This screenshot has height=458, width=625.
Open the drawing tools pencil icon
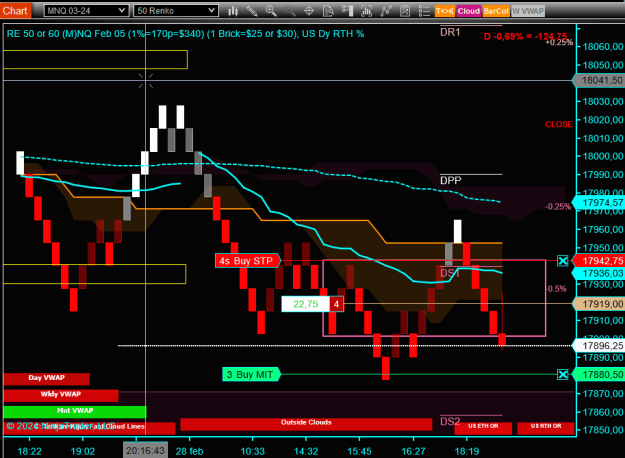(x=252, y=11)
